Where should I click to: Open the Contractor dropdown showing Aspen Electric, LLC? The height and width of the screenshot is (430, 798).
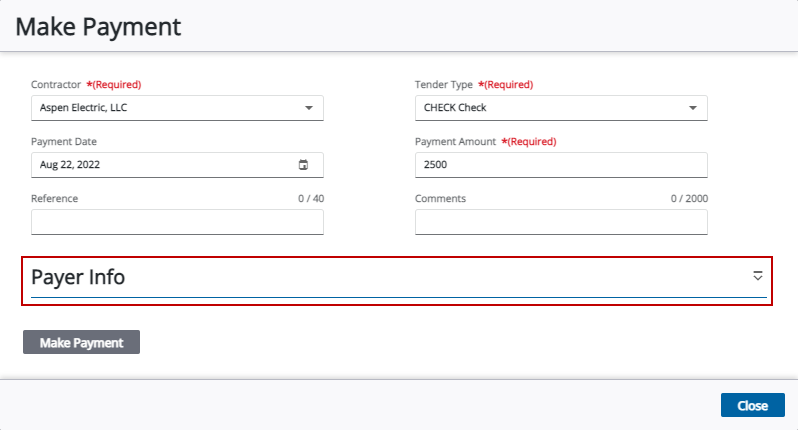pyautogui.click(x=177, y=108)
